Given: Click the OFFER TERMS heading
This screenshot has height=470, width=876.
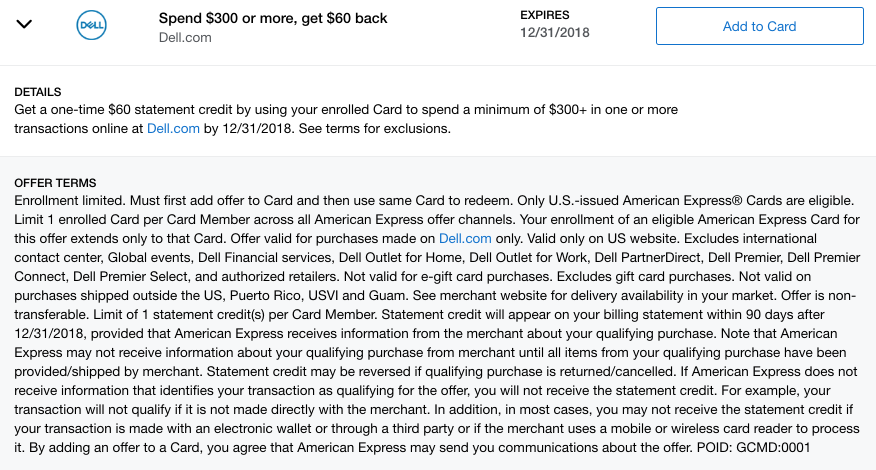Looking at the screenshot, I should [55, 183].
